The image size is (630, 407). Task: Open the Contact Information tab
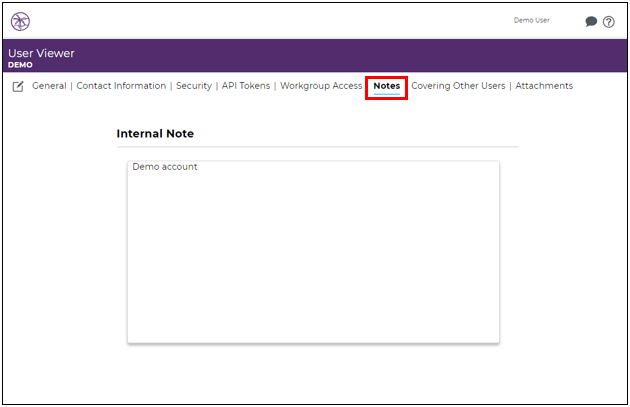pos(121,86)
